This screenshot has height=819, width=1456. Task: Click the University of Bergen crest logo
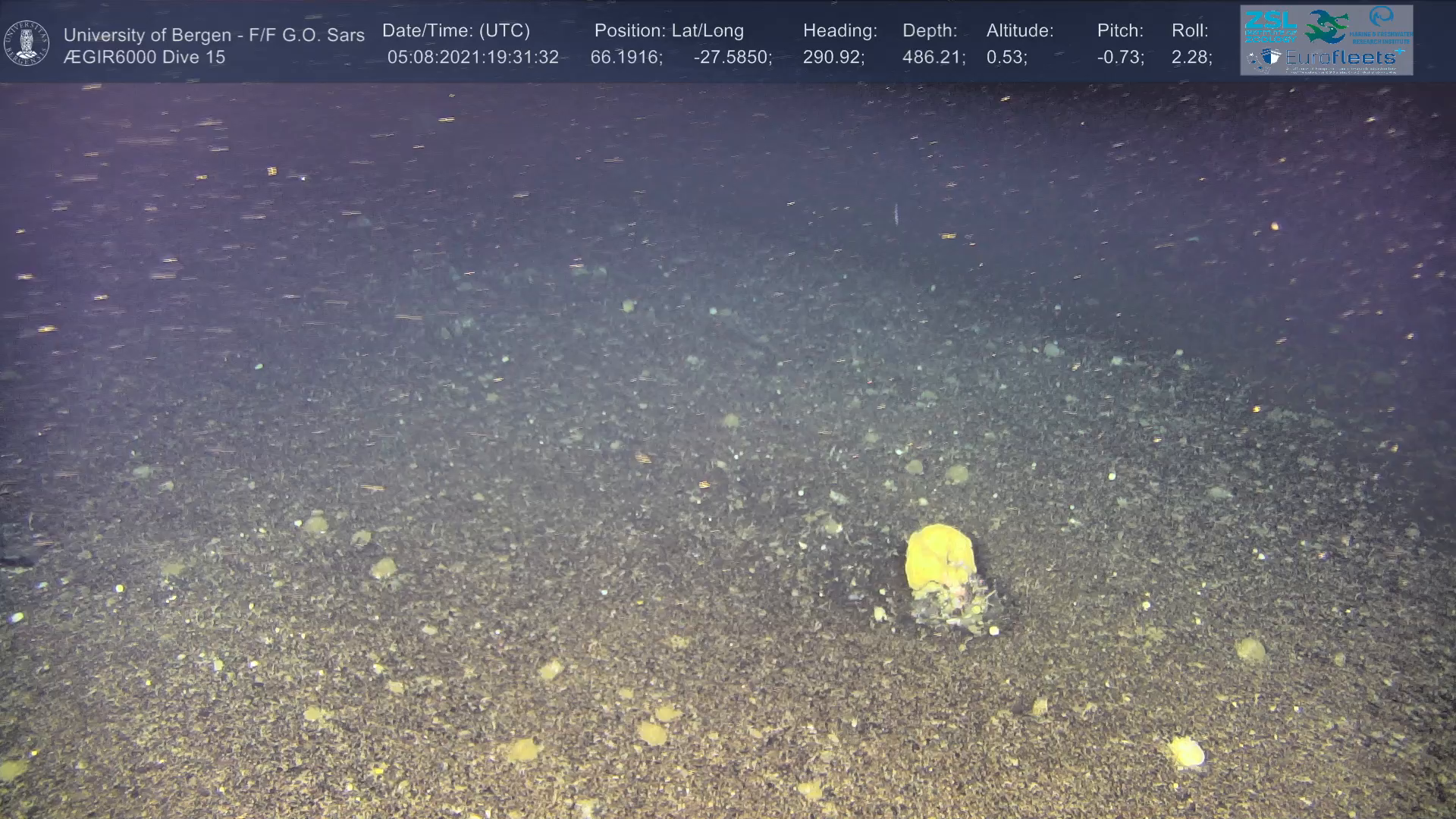[x=27, y=42]
